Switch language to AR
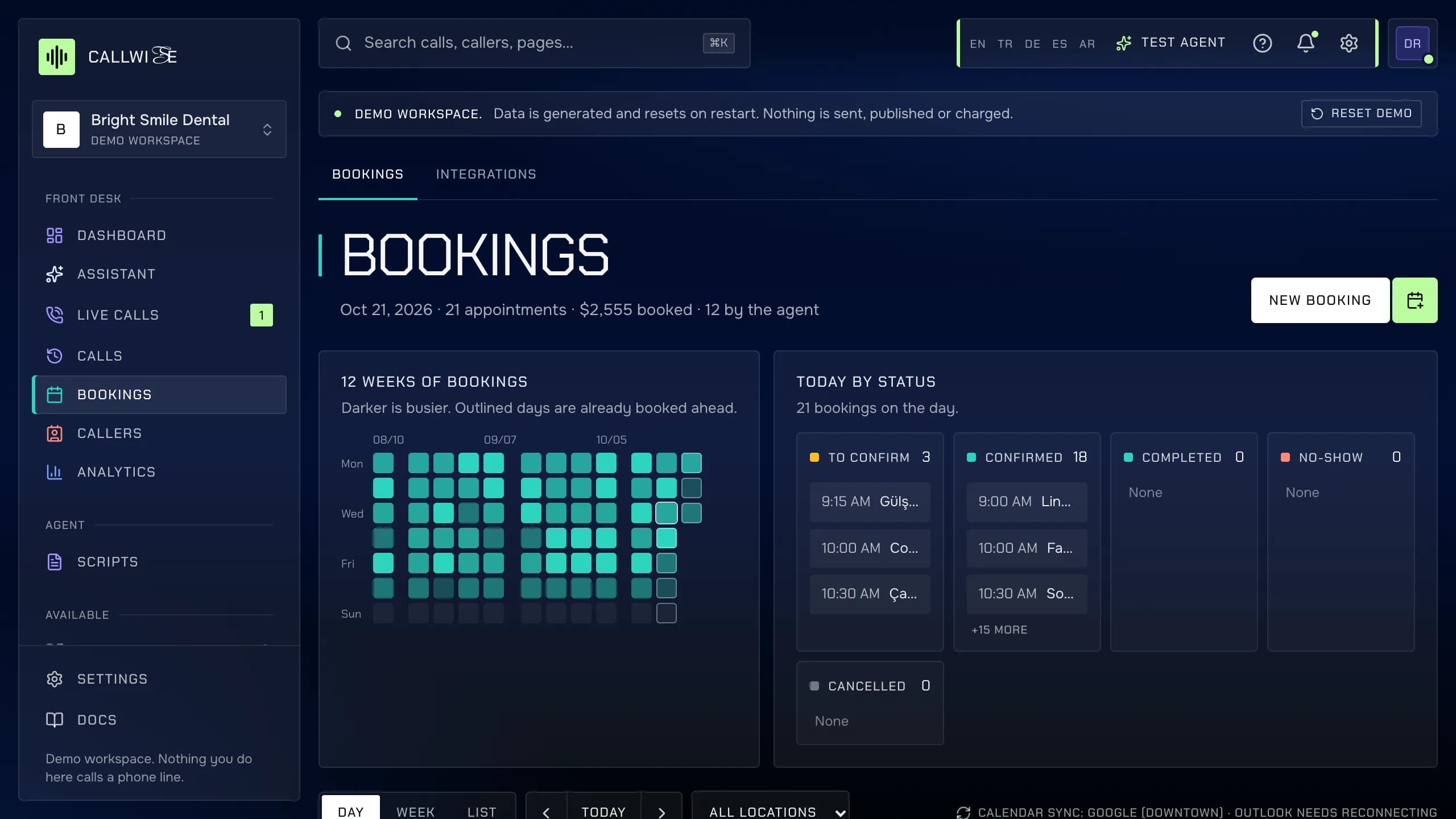 click(x=1087, y=44)
